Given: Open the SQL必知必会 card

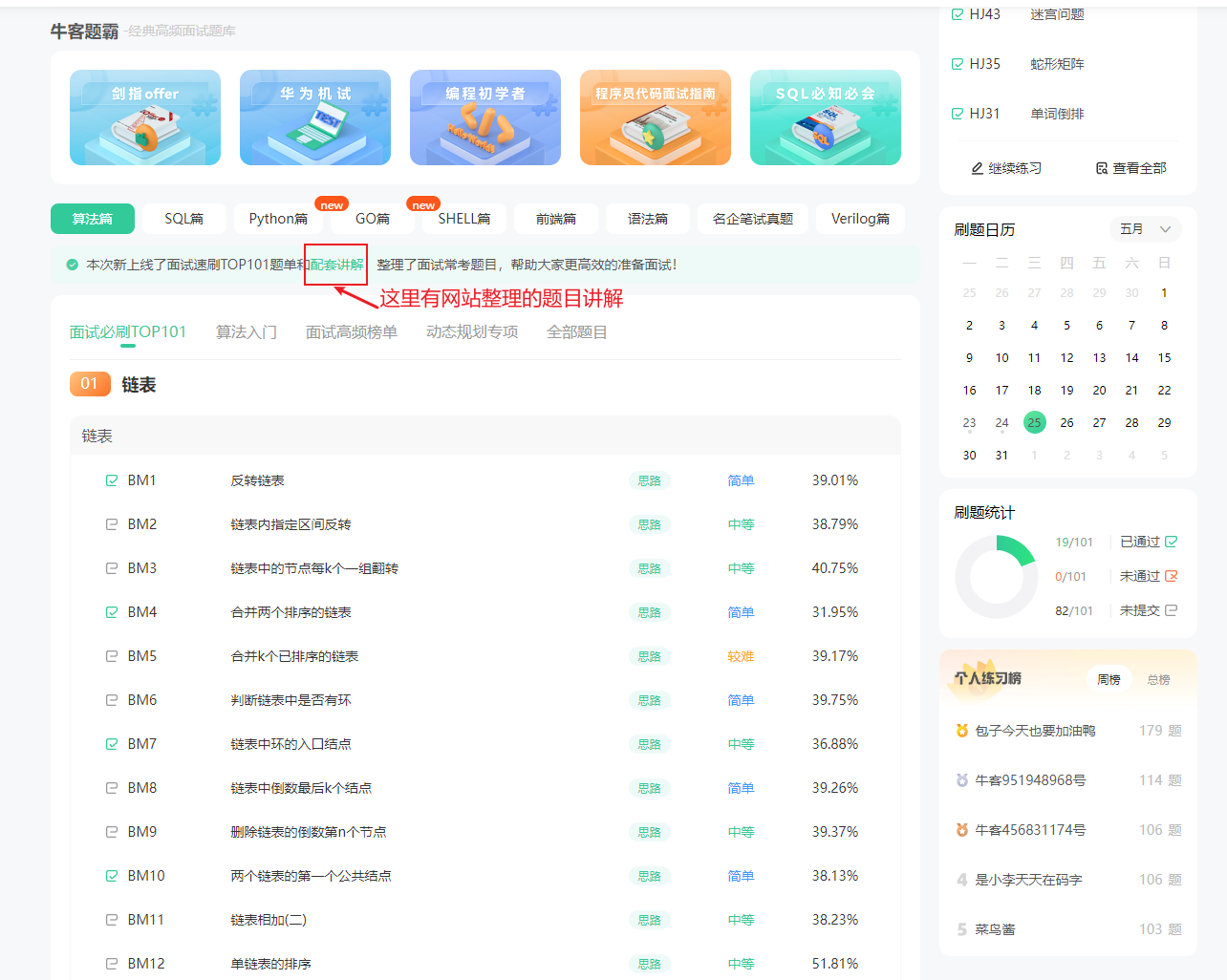Looking at the screenshot, I should tap(826, 117).
